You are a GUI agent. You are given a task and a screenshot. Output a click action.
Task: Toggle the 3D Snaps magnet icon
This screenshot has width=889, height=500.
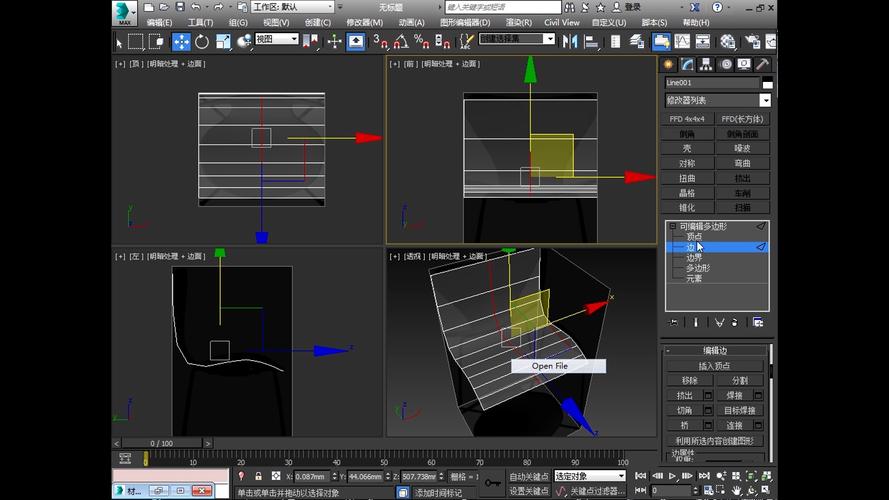point(380,42)
